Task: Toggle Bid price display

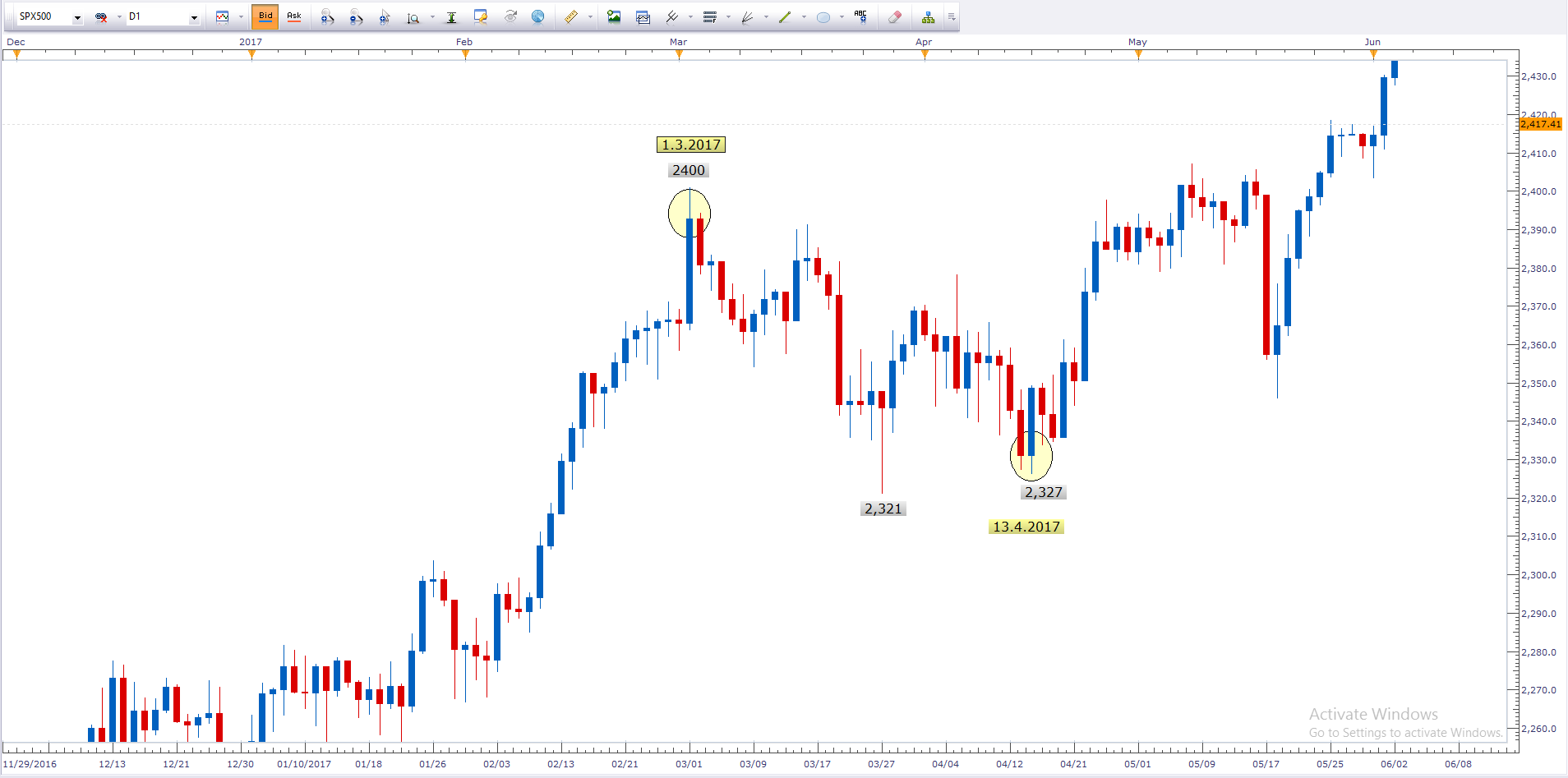Action: pos(265,16)
